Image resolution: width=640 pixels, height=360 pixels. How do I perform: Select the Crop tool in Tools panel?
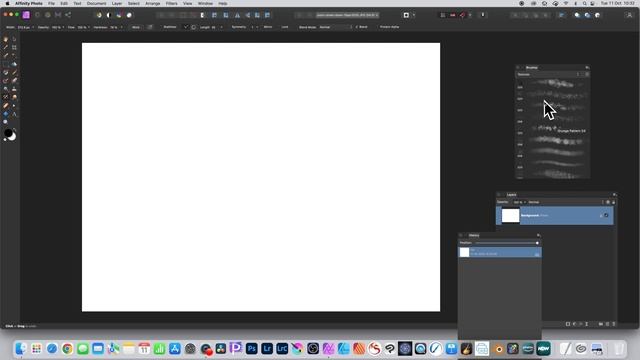14,47
